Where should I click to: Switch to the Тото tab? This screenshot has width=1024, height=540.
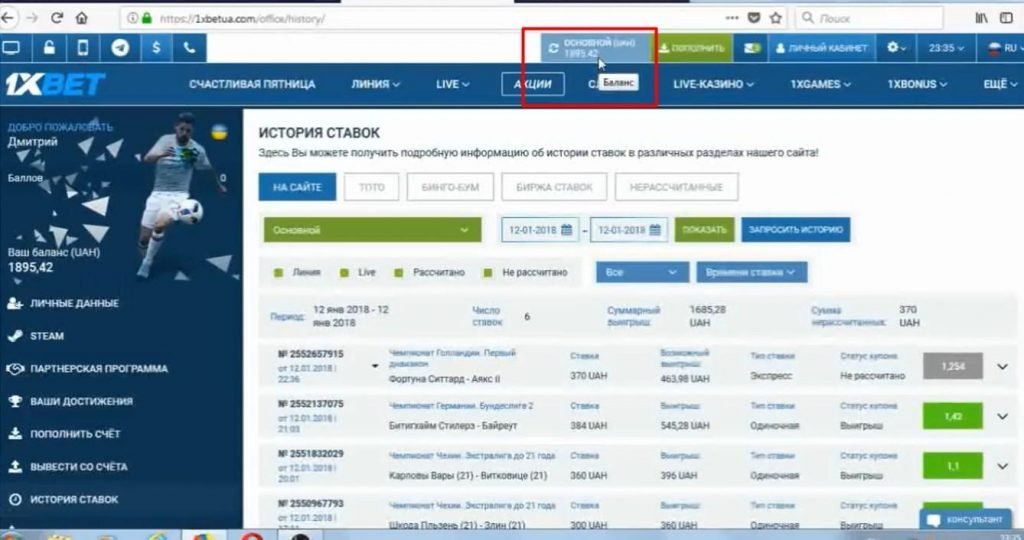coord(372,187)
